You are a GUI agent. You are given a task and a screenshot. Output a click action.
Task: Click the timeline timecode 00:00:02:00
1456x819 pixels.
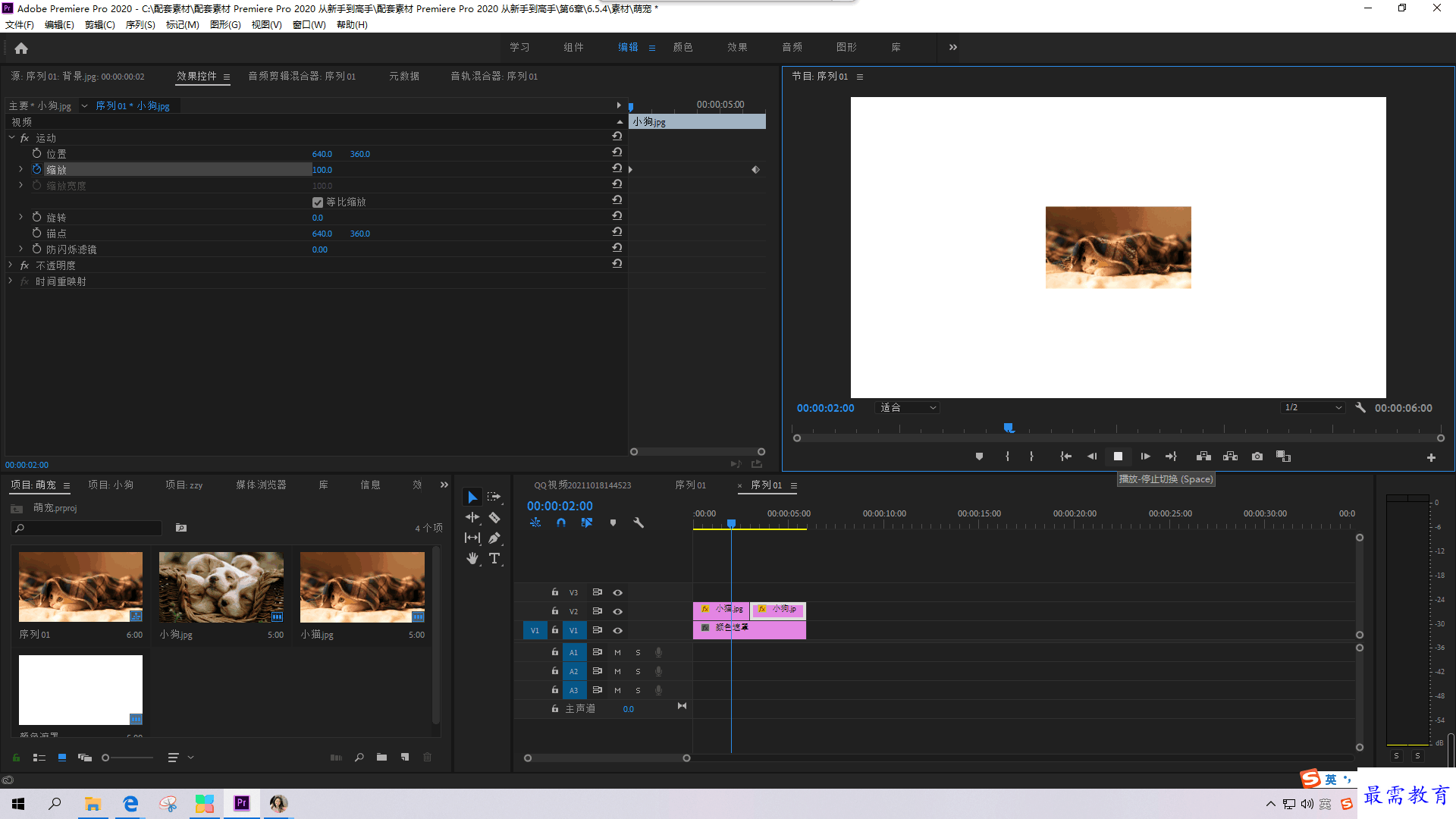(560, 506)
